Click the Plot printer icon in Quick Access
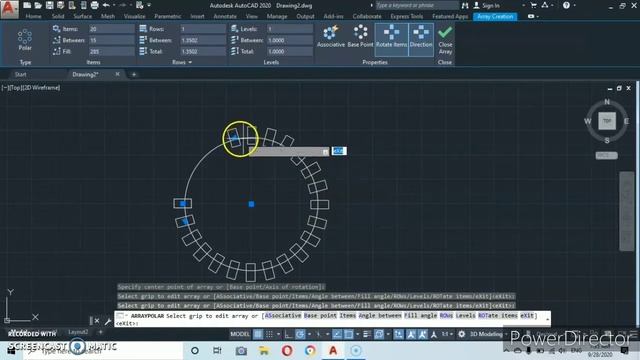 click(94, 5)
